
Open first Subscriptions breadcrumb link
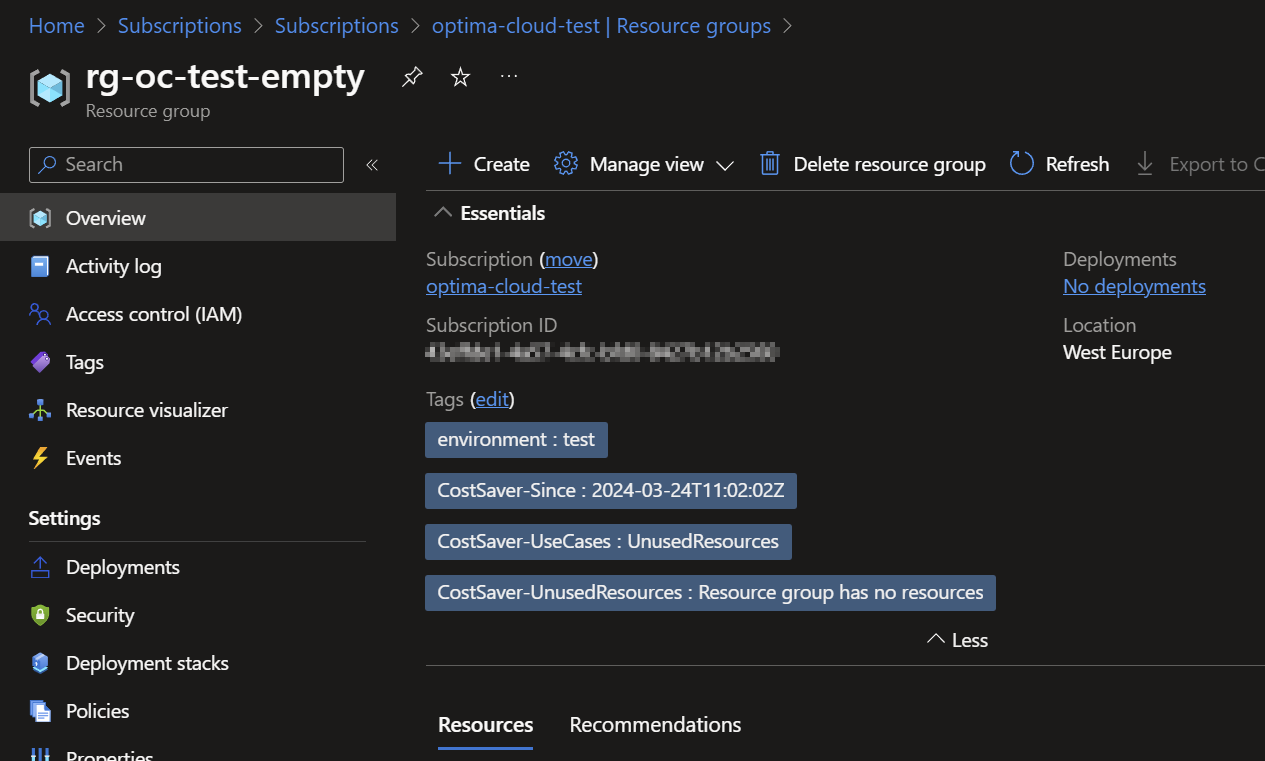(x=180, y=26)
